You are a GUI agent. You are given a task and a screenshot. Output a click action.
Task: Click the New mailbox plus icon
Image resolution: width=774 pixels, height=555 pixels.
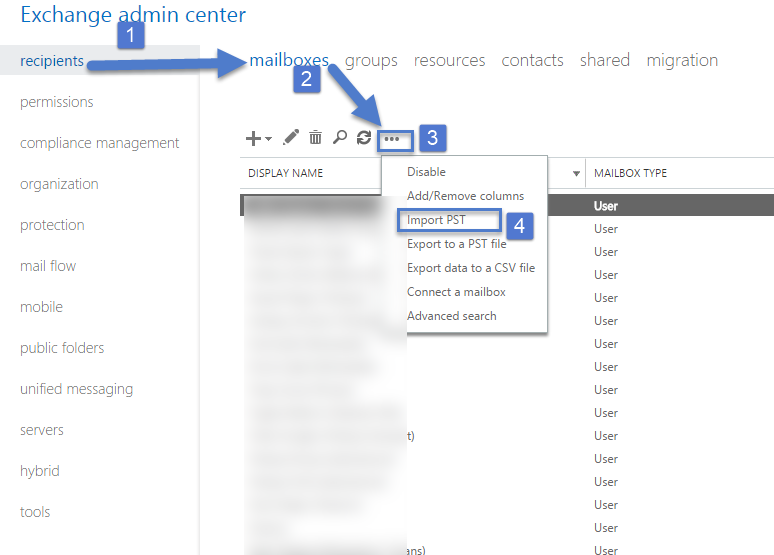[253, 138]
